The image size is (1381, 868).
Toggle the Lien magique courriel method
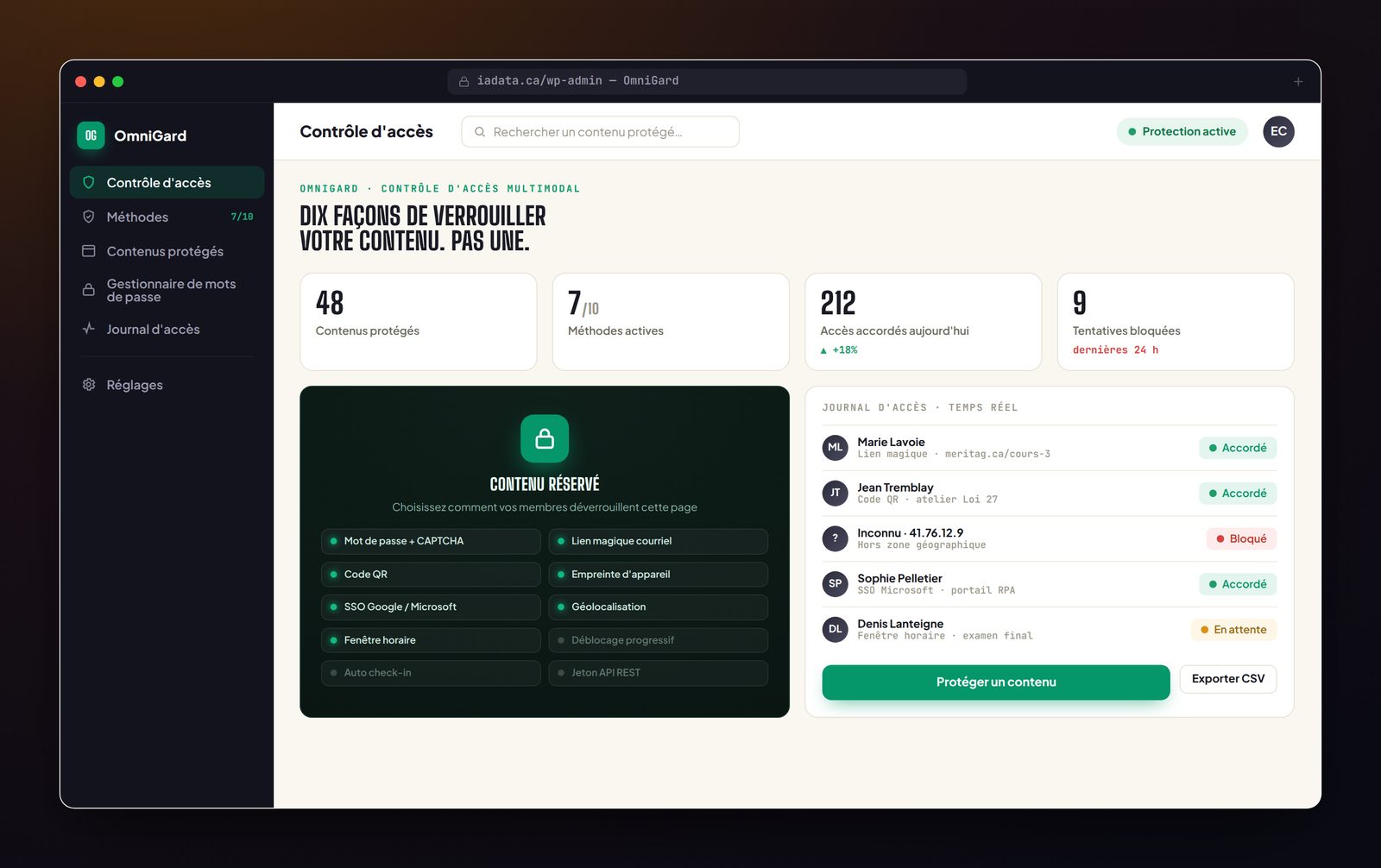point(658,541)
